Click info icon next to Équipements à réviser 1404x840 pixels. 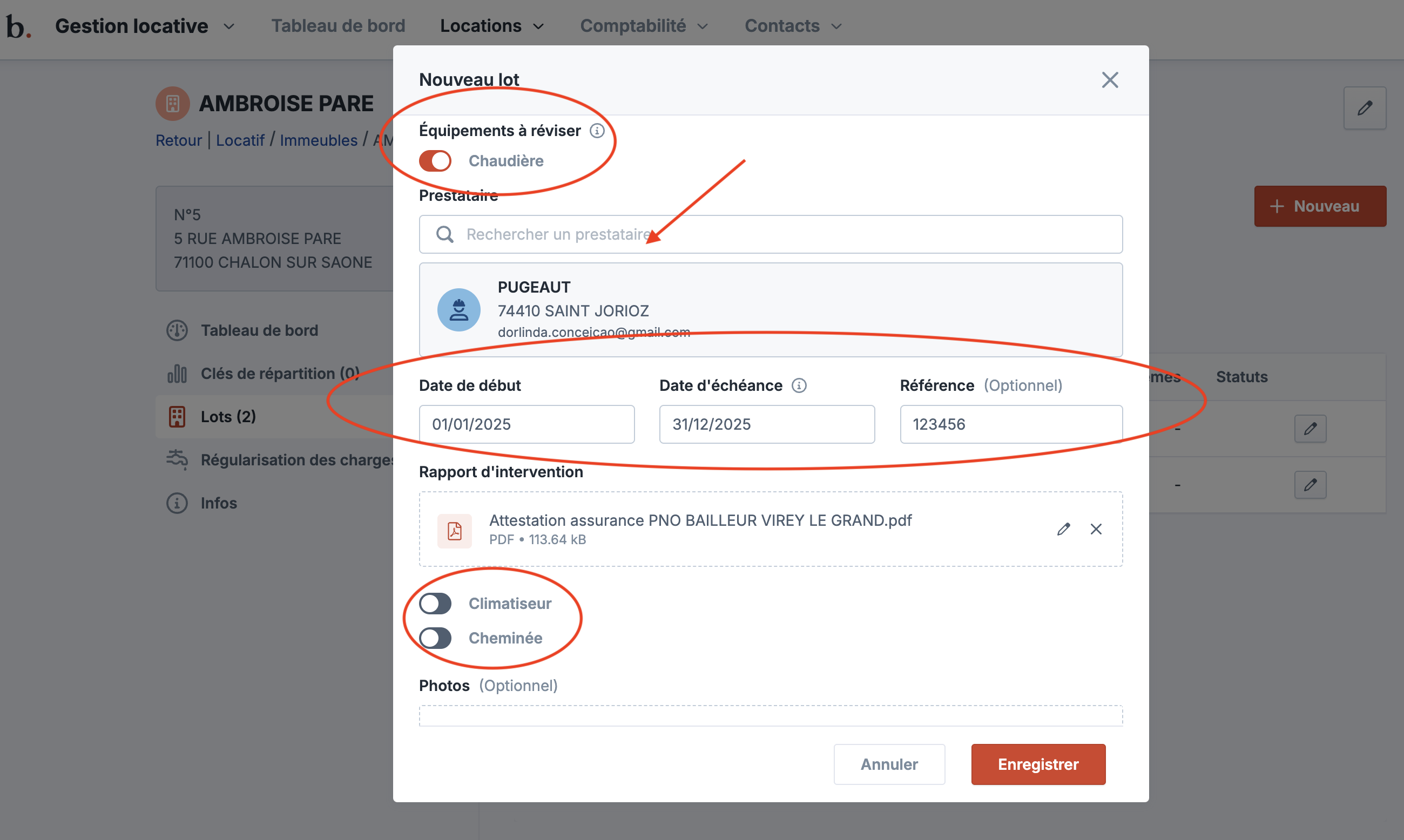597,131
